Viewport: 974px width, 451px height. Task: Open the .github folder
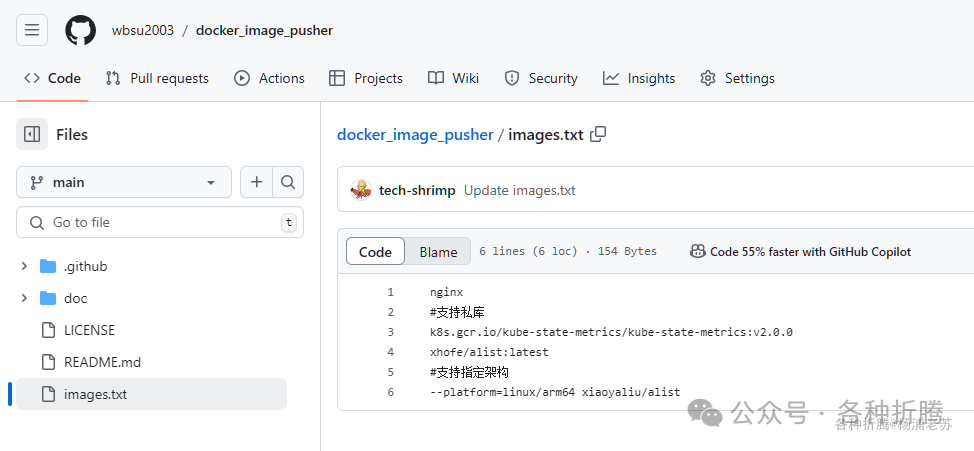tap(86, 266)
